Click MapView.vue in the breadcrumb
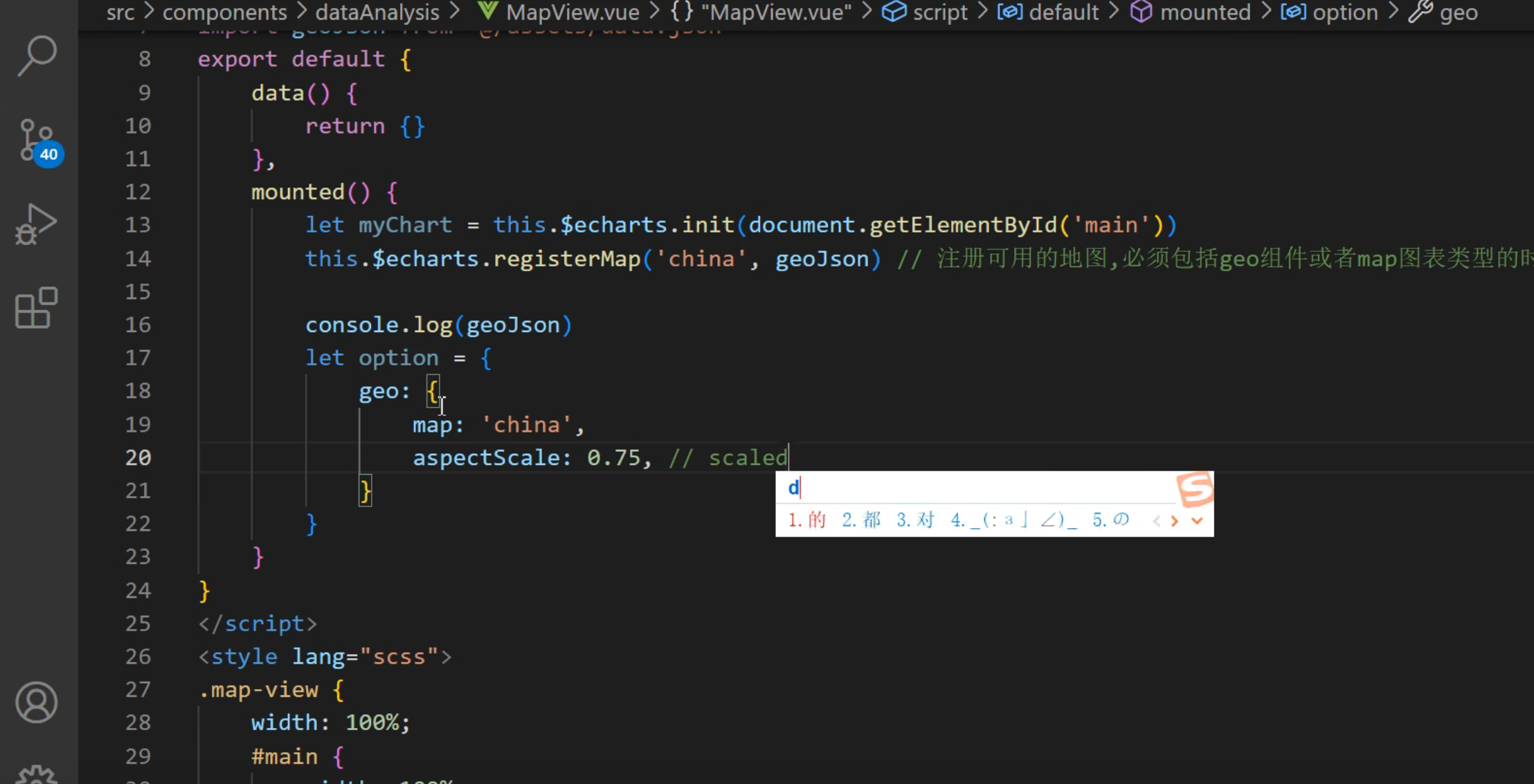The height and width of the screenshot is (784, 1534). coord(572,12)
